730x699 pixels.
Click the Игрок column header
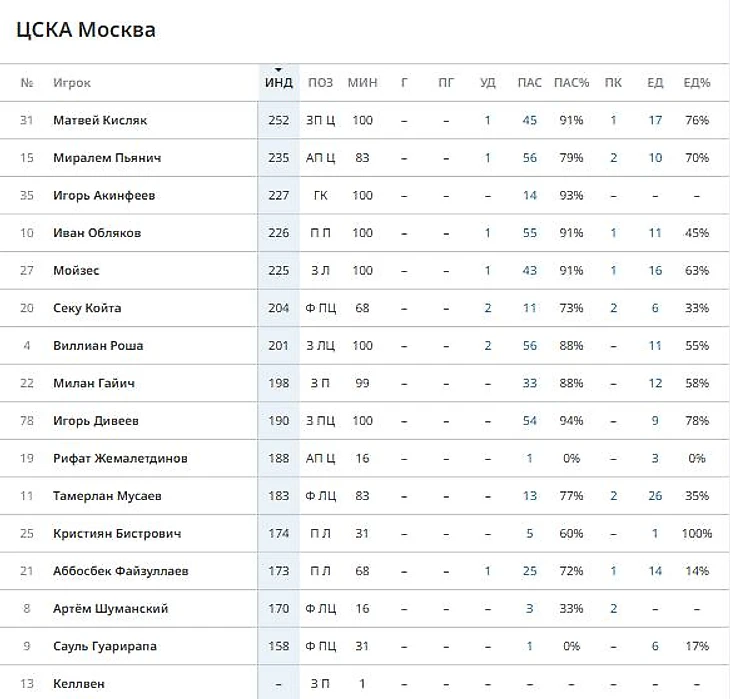point(72,83)
